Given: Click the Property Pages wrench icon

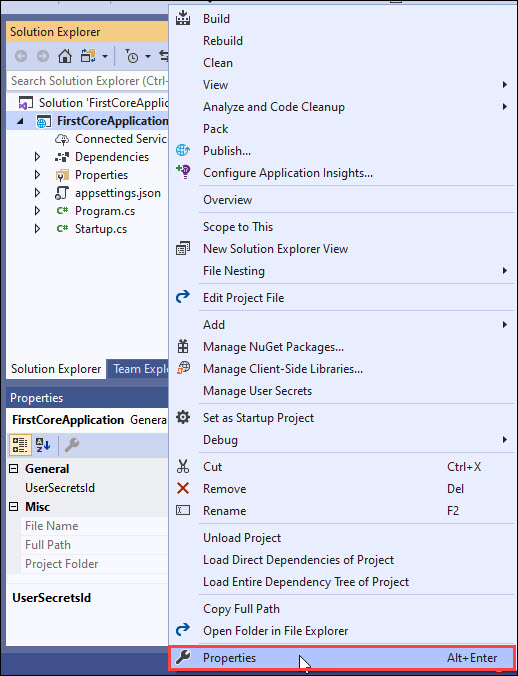Looking at the screenshot, I should 72,444.
